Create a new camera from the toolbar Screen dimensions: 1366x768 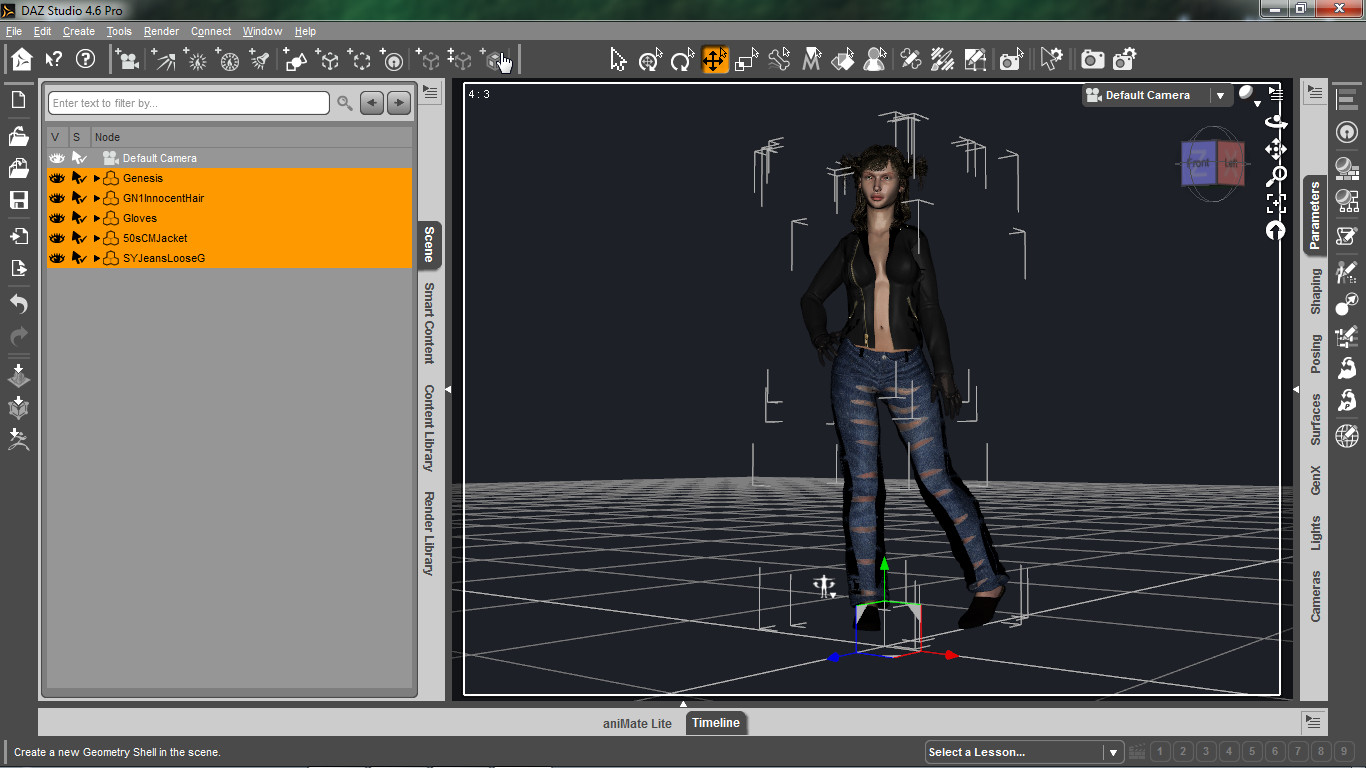pos(127,60)
